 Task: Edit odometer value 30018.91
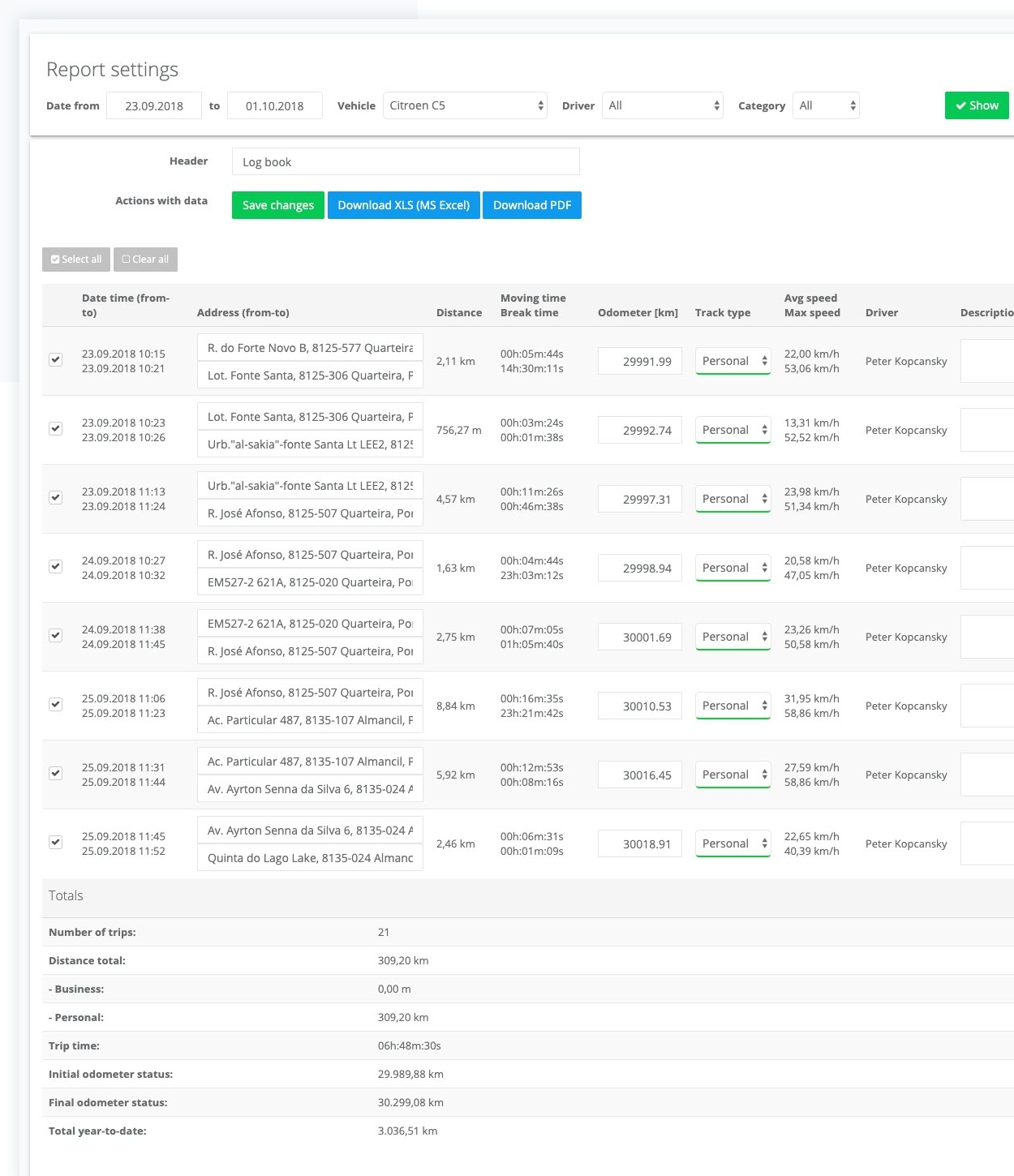pyautogui.click(x=640, y=843)
